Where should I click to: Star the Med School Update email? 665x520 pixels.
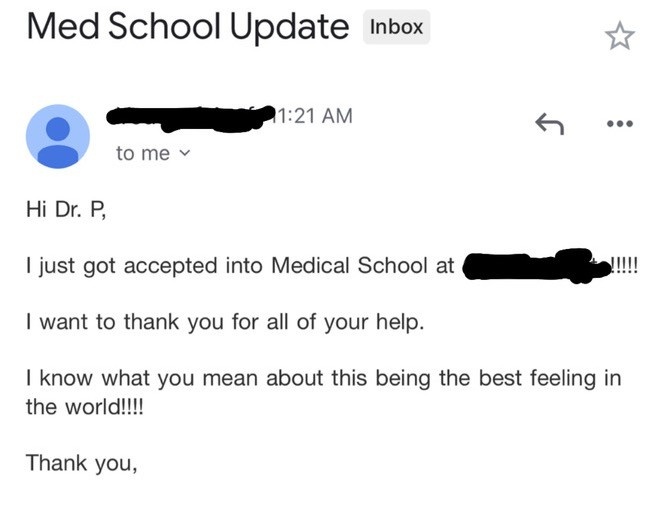[x=620, y=36]
